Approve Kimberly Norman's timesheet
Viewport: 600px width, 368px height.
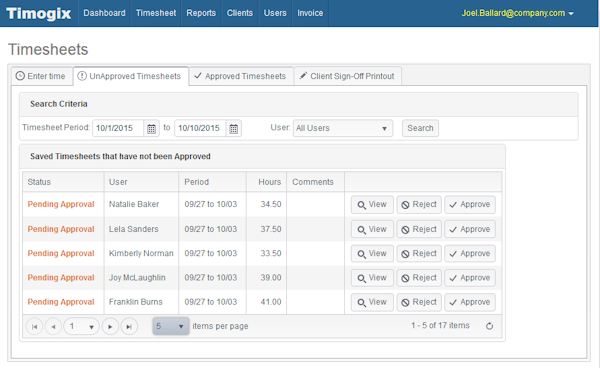tap(470, 254)
